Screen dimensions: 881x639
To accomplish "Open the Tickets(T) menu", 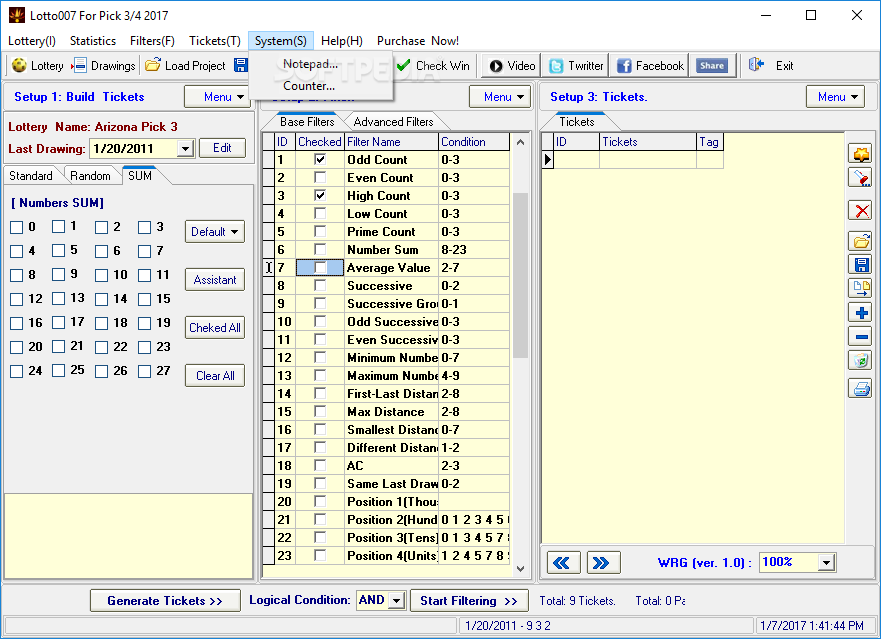I will click(x=215, y=40).
